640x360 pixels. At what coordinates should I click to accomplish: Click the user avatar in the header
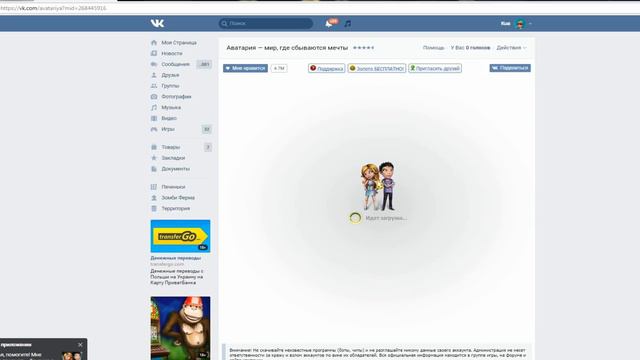pyautogui.click(x=520, y=24)
